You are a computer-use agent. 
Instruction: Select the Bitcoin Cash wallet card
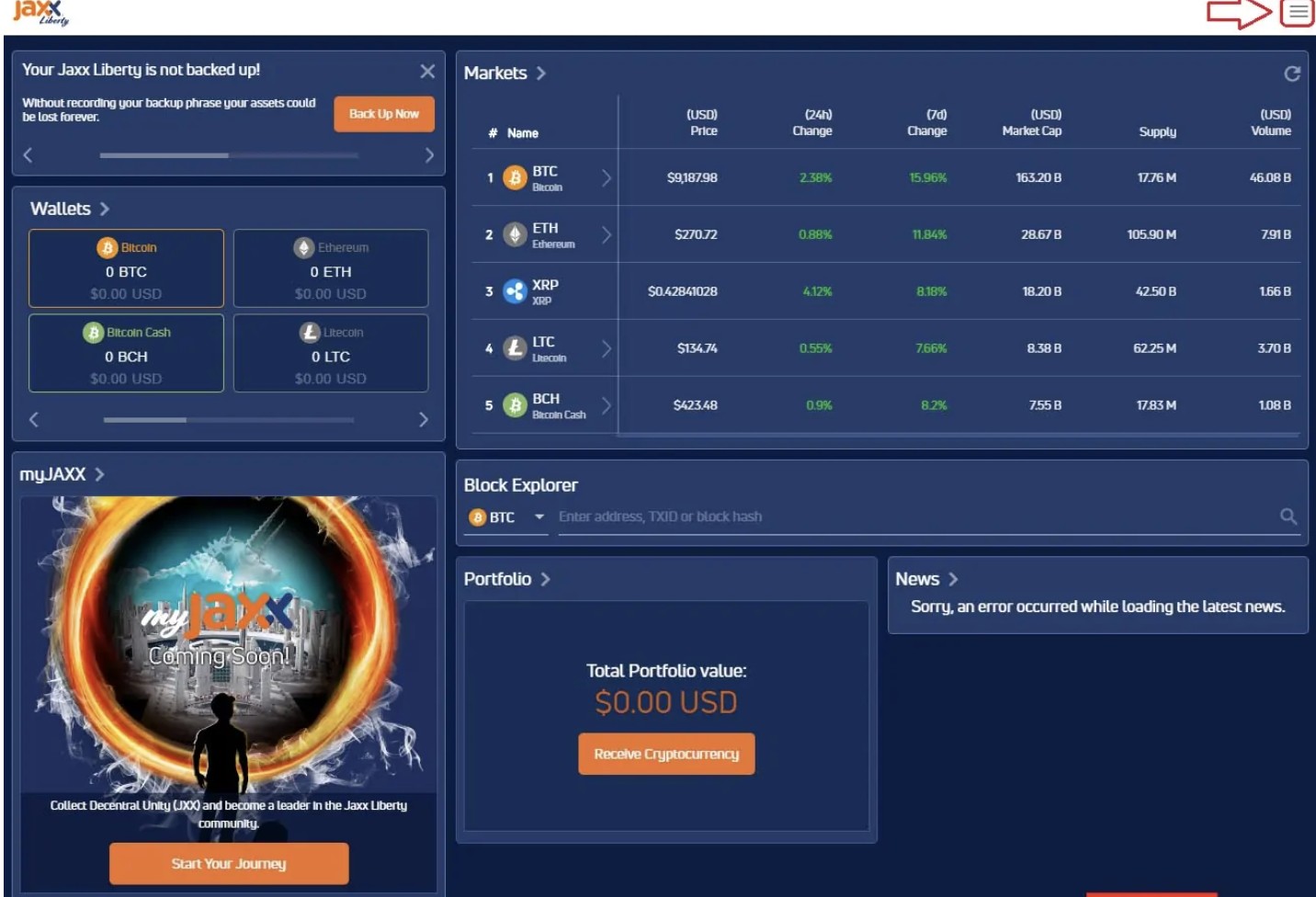click(x=126, y=354)
